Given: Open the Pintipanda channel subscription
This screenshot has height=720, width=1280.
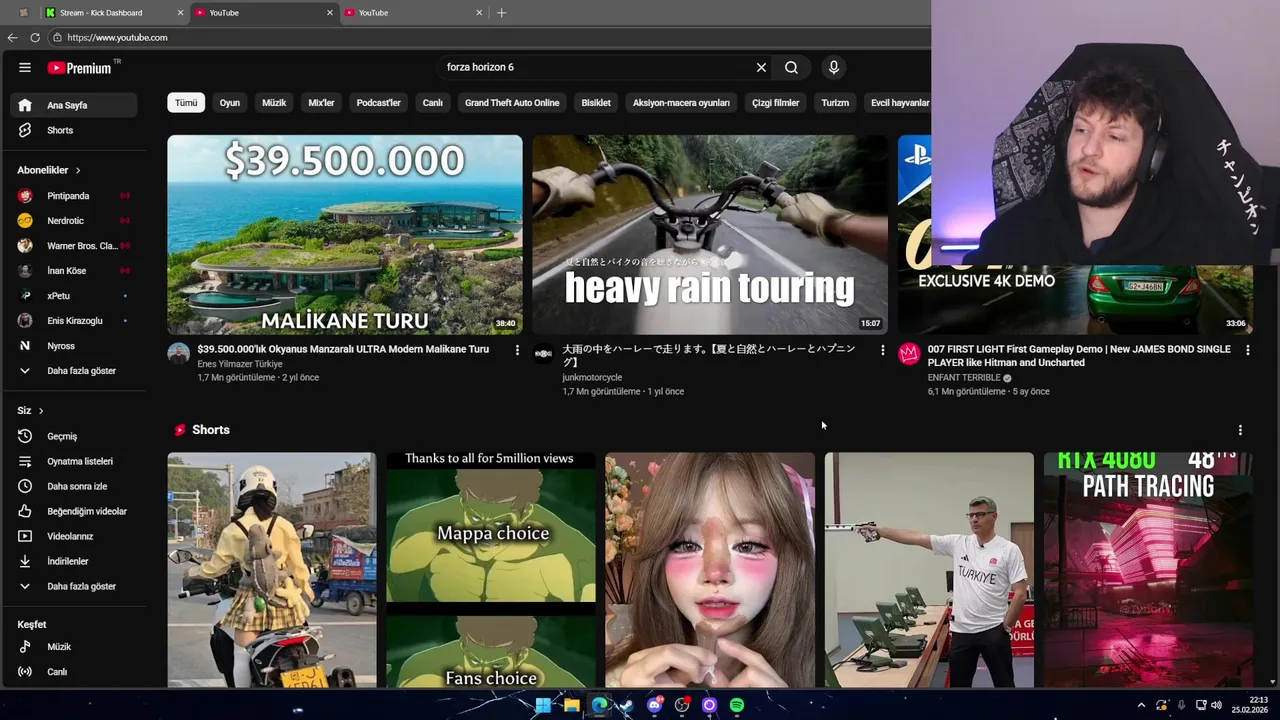Looking at the screenshot, I should pyautogui.click(x=74, y=196).
